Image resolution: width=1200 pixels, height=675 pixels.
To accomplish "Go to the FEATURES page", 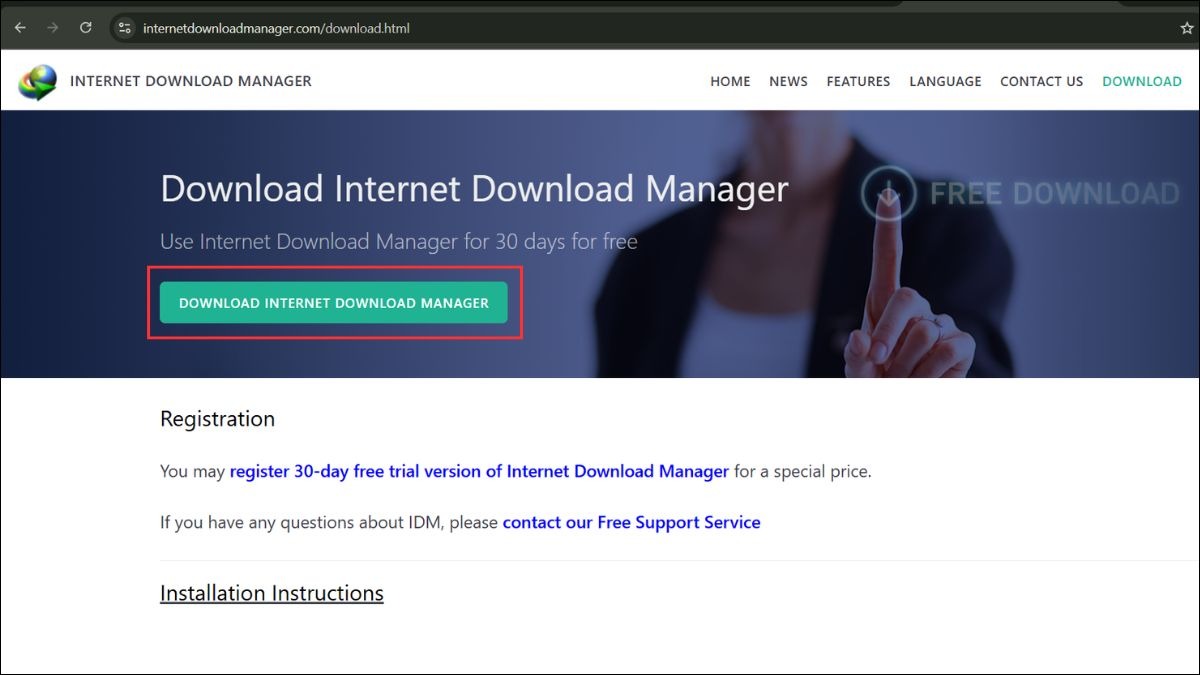I will point(858,82).
